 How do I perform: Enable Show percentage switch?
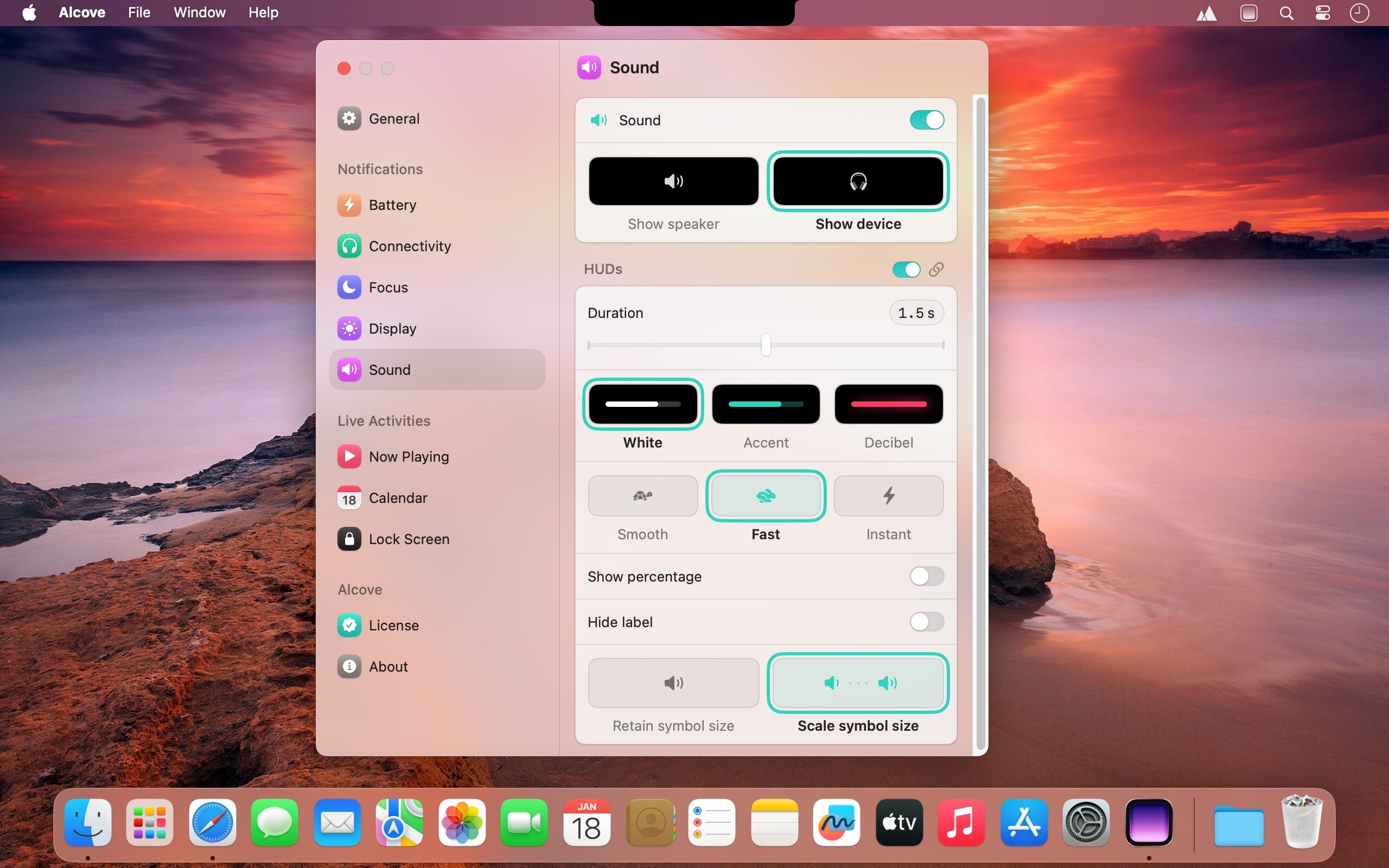coord(926,576)
